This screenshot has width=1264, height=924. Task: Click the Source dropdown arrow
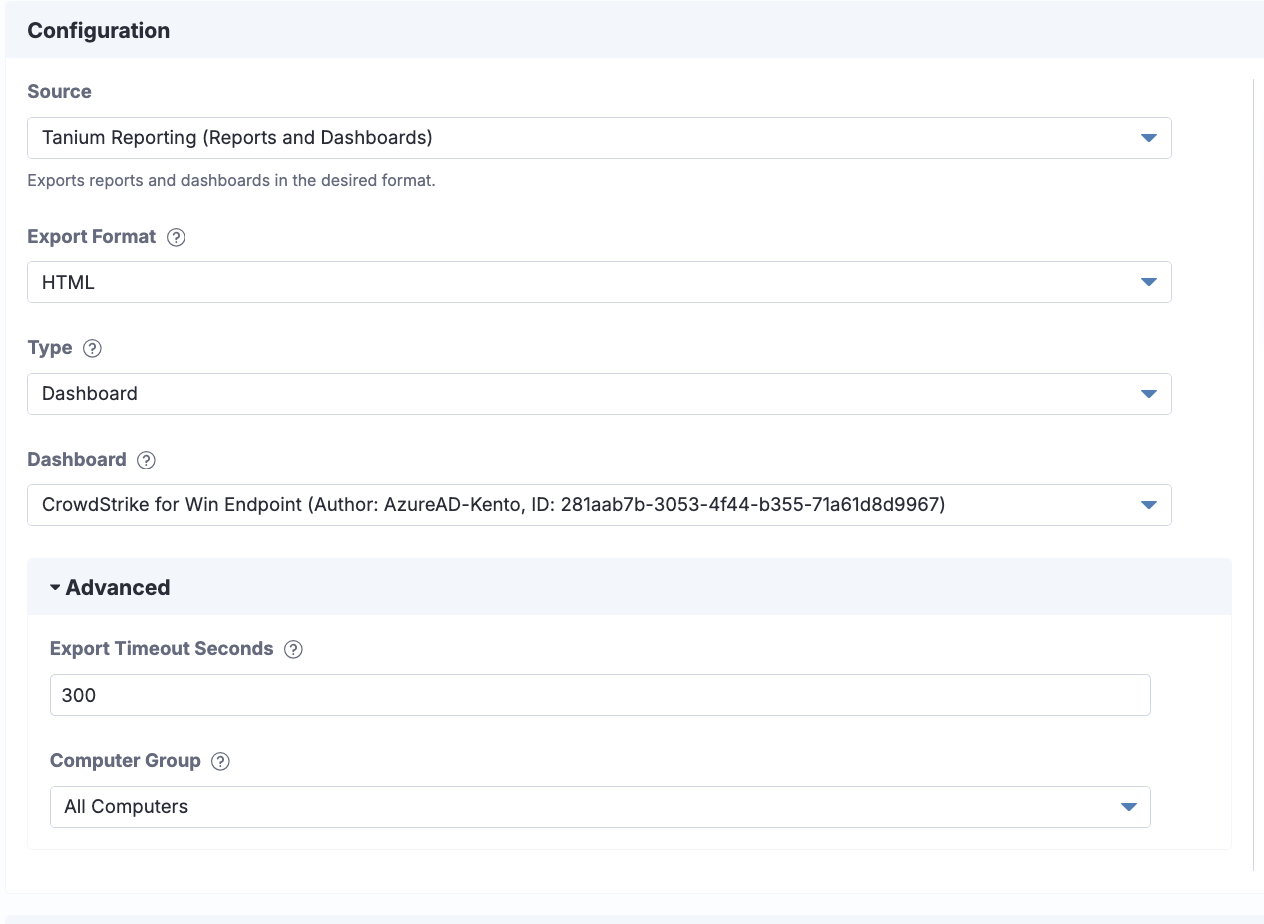tap(1148, 138)
